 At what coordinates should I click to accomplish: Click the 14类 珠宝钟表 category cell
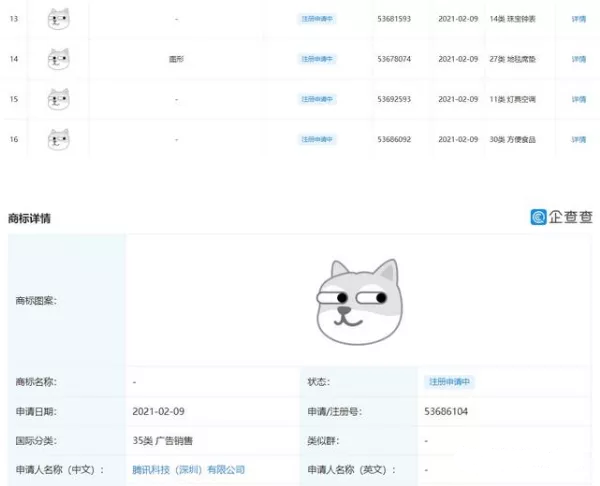coord(513,19)
